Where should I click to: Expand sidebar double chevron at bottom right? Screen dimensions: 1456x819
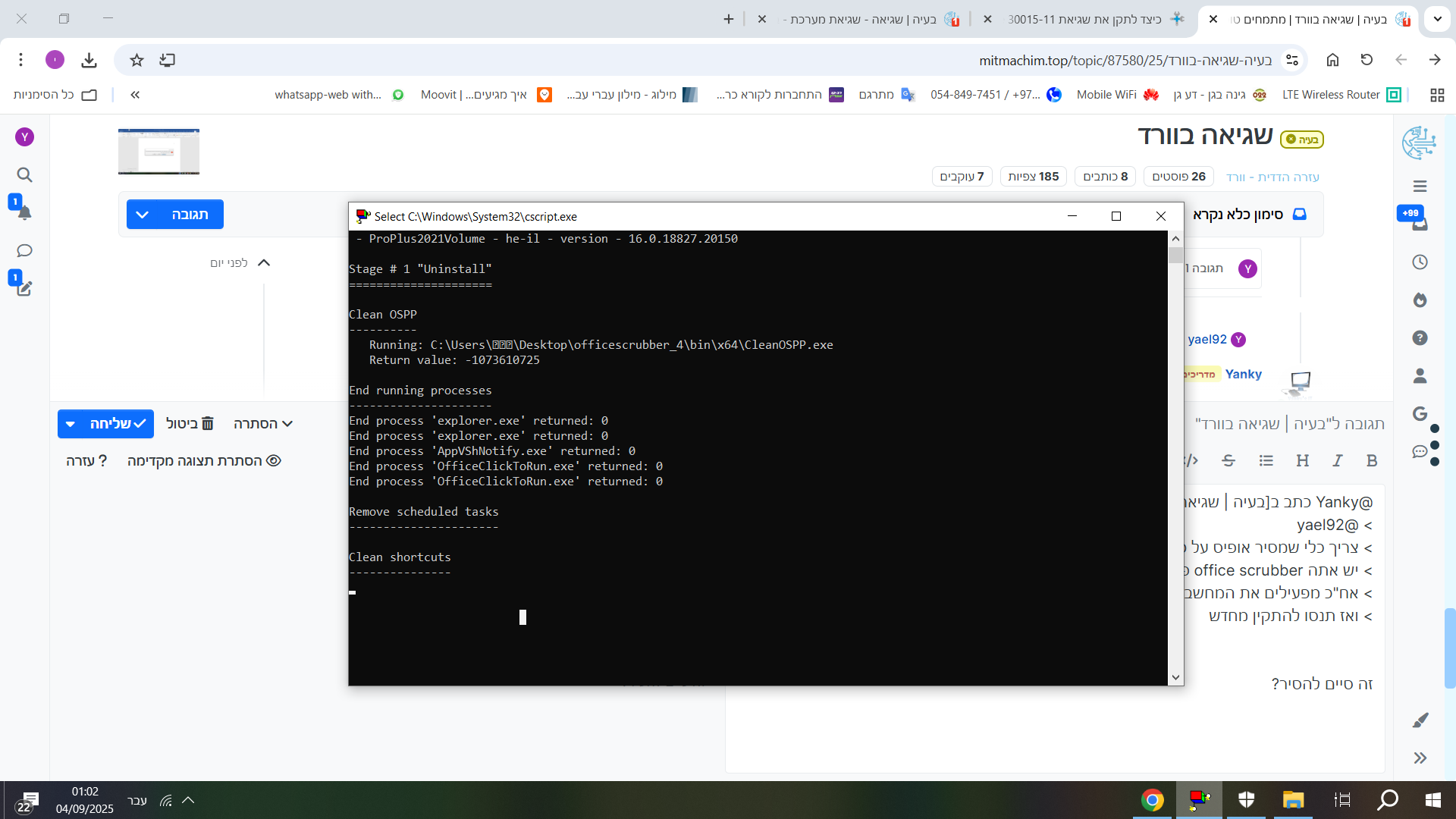tap(1420, 758)
